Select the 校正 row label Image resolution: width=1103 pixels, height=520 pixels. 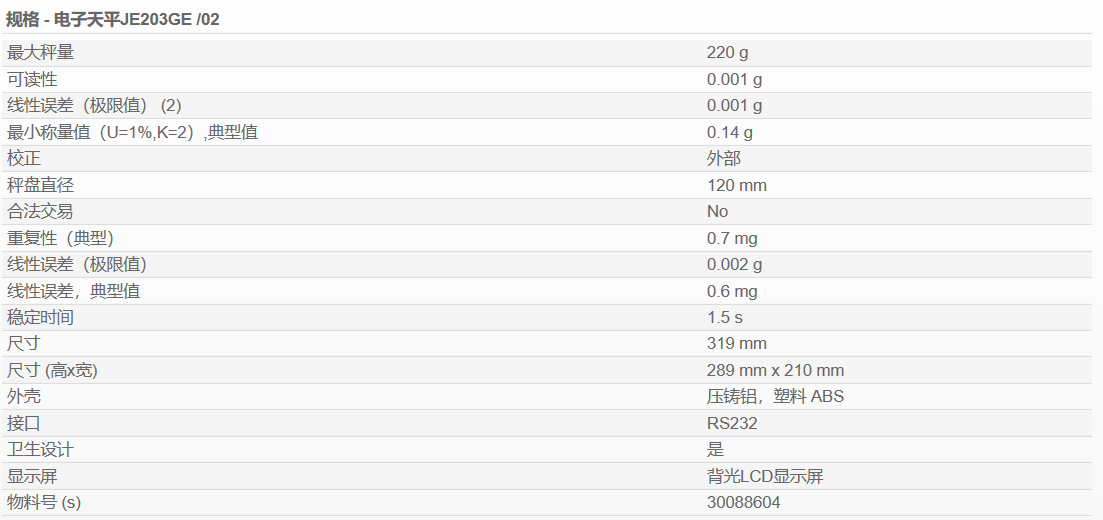coord(23,159)
